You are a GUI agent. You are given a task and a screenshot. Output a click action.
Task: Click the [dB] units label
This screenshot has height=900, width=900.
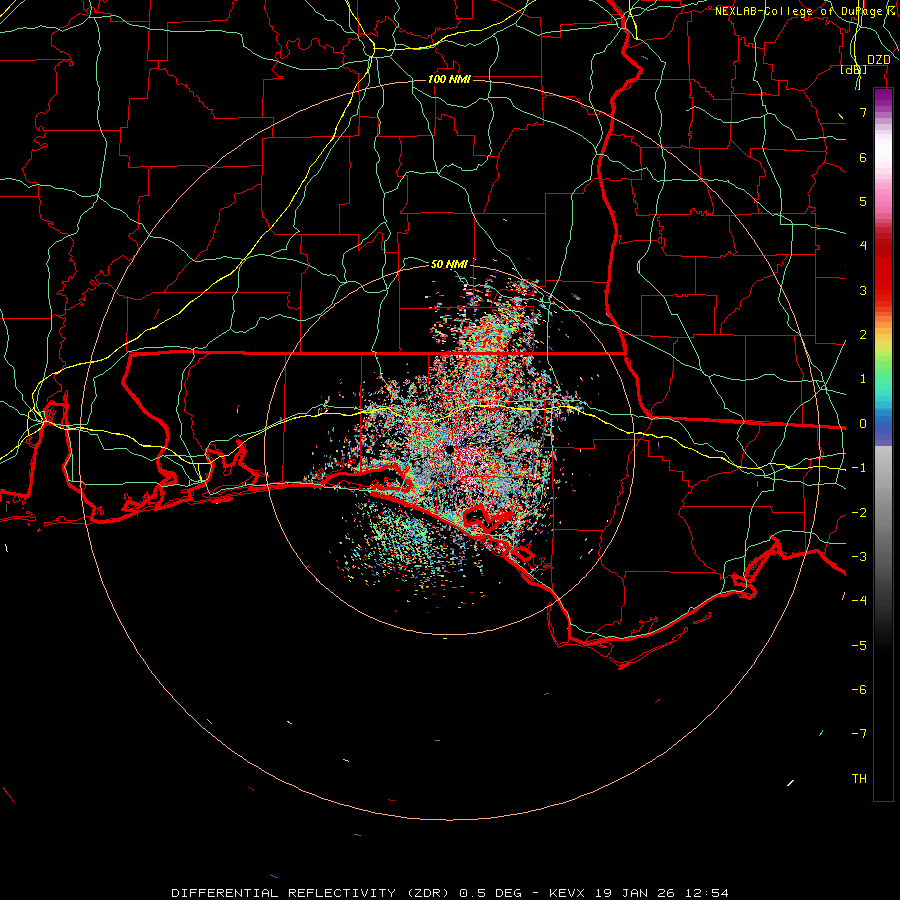coord(854,69)
